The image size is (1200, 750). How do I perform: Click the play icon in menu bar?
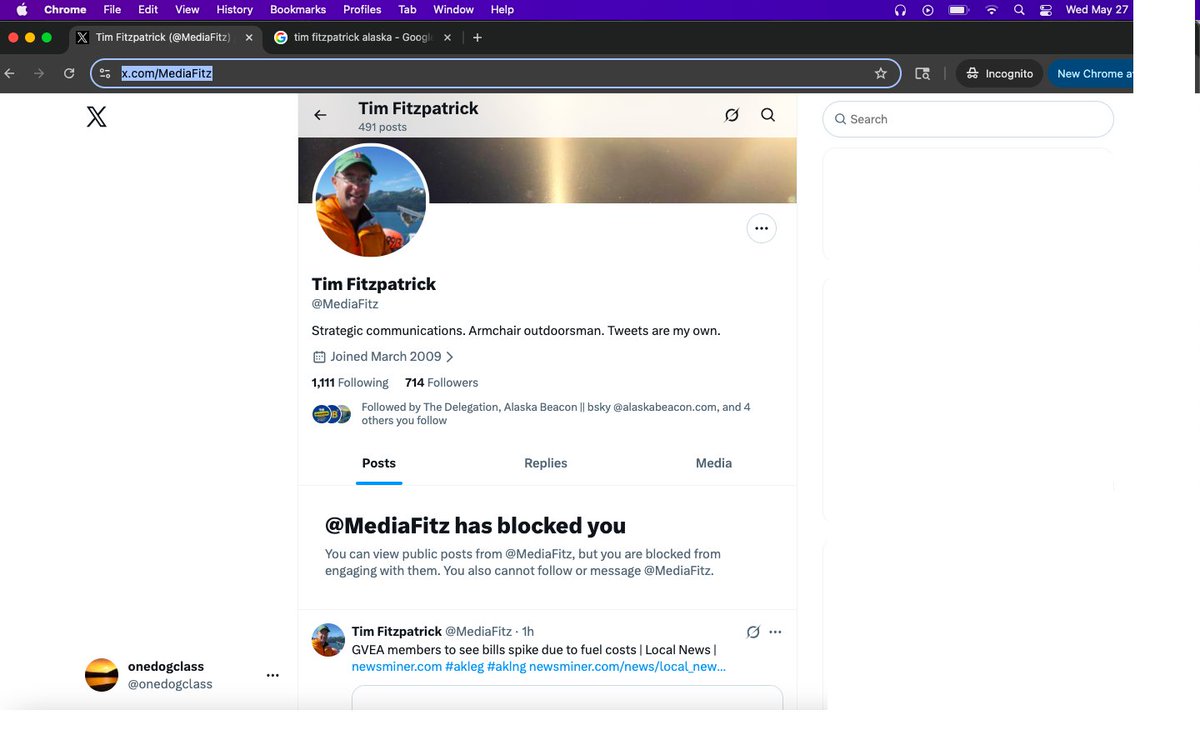click(928, 9)
